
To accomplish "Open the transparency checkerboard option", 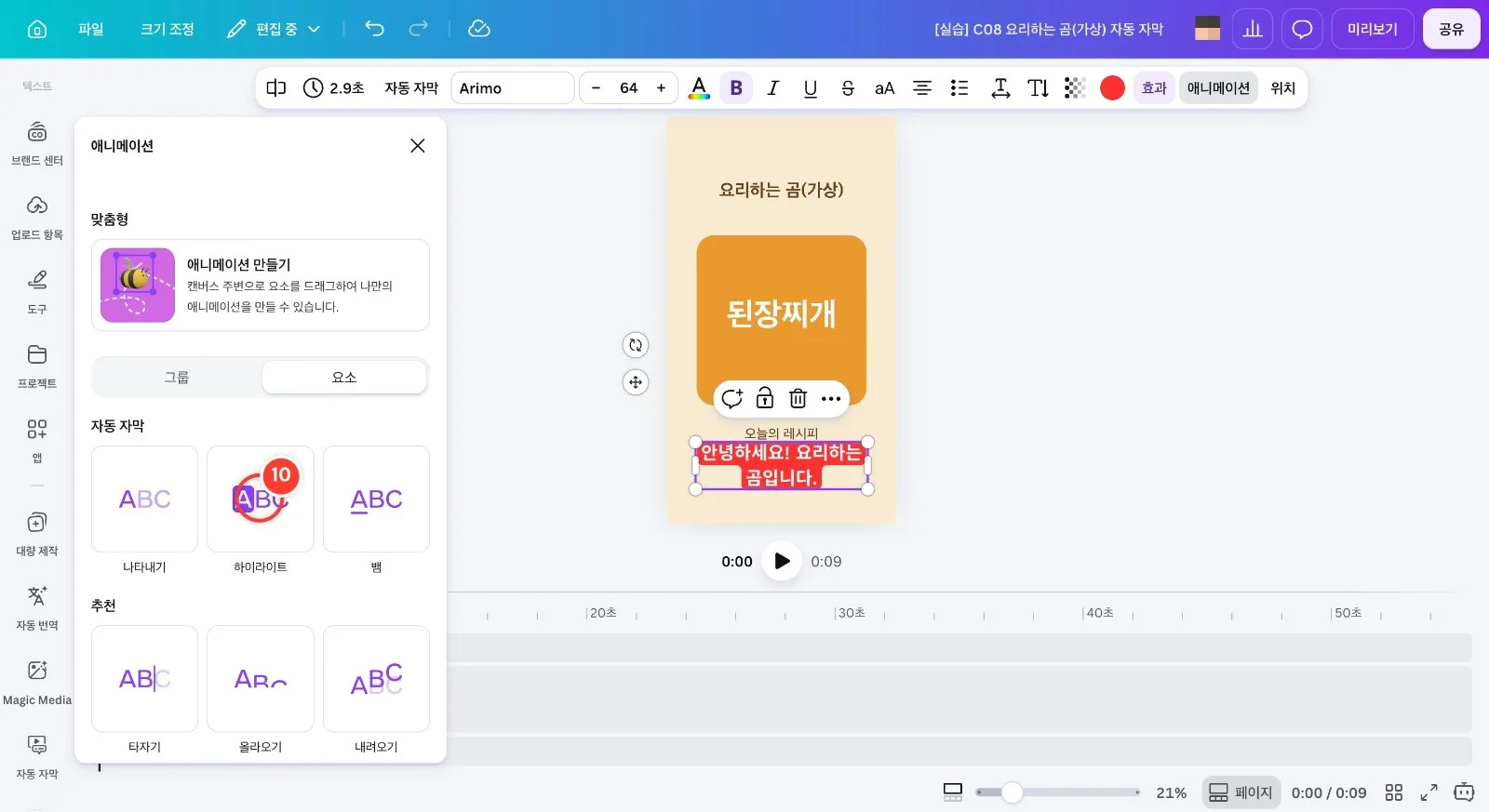I will point(1075,88).
